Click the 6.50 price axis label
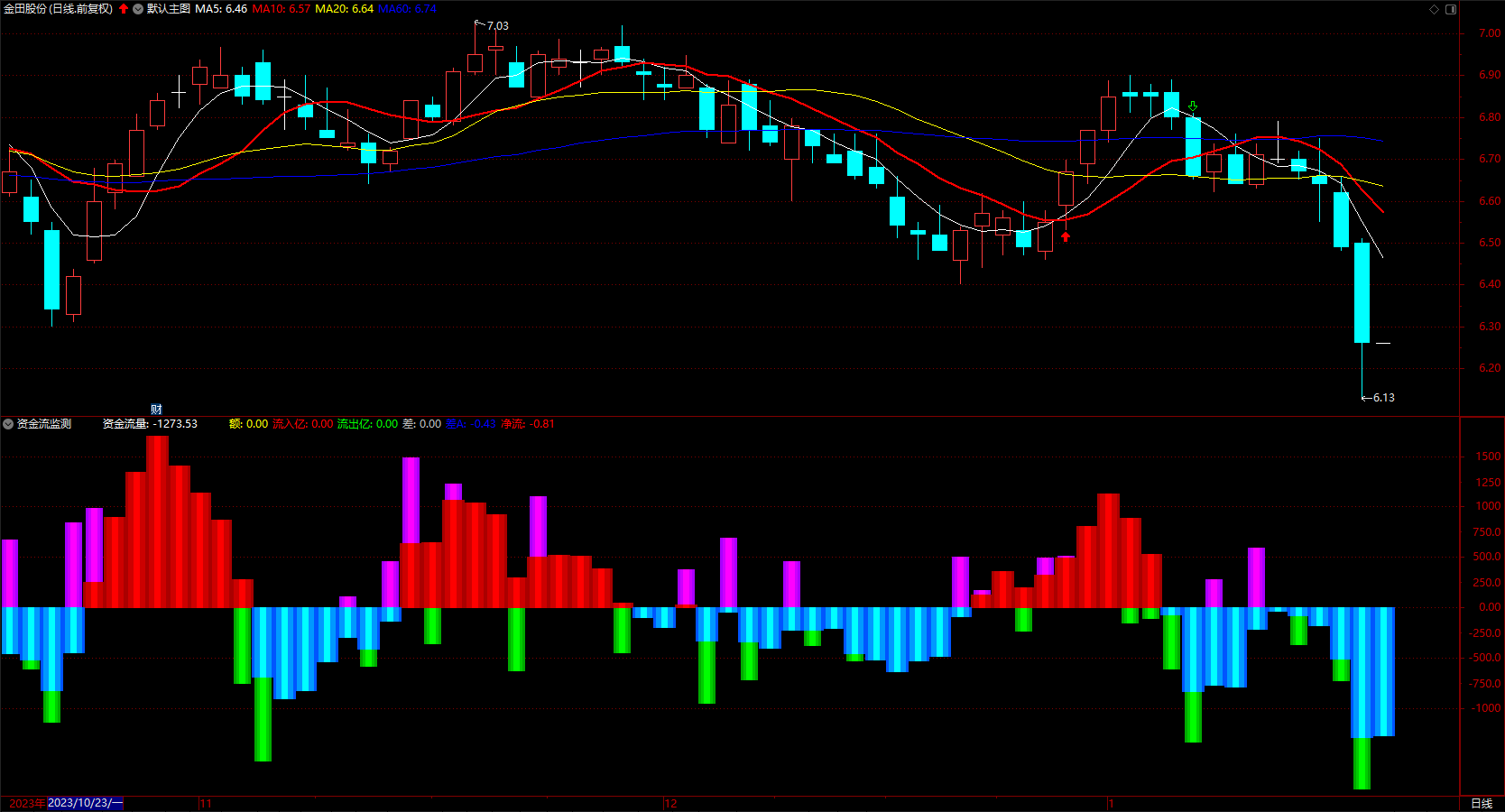The width and height of the screenshot is (1505, 812). (x=1490, y=243)
